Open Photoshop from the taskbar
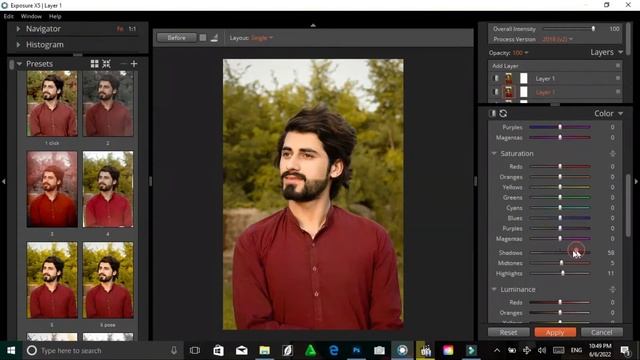This screenshot has width=640, height=360. [356, 350]
